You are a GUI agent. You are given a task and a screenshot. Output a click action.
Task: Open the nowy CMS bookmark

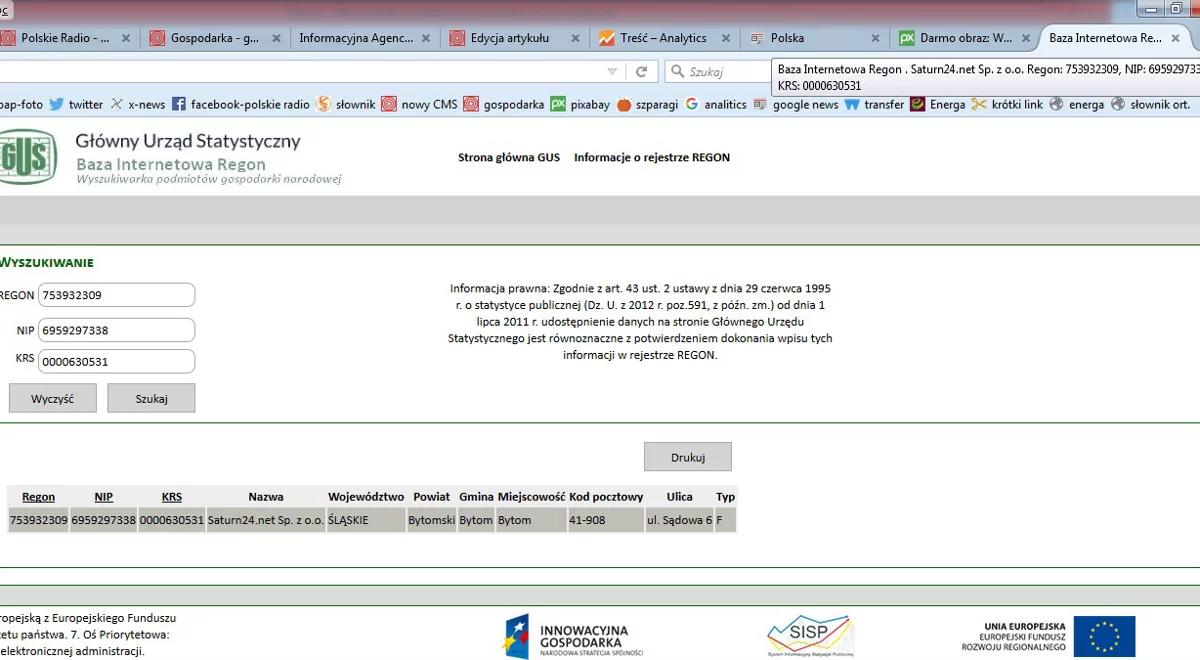[x=420, y=104]
